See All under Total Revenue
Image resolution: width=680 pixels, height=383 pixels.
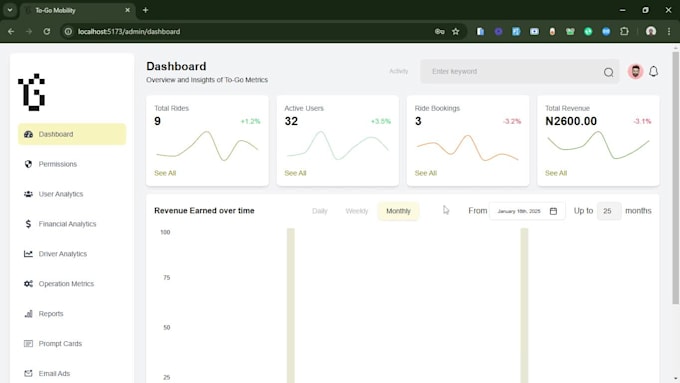tap(556, 173)
